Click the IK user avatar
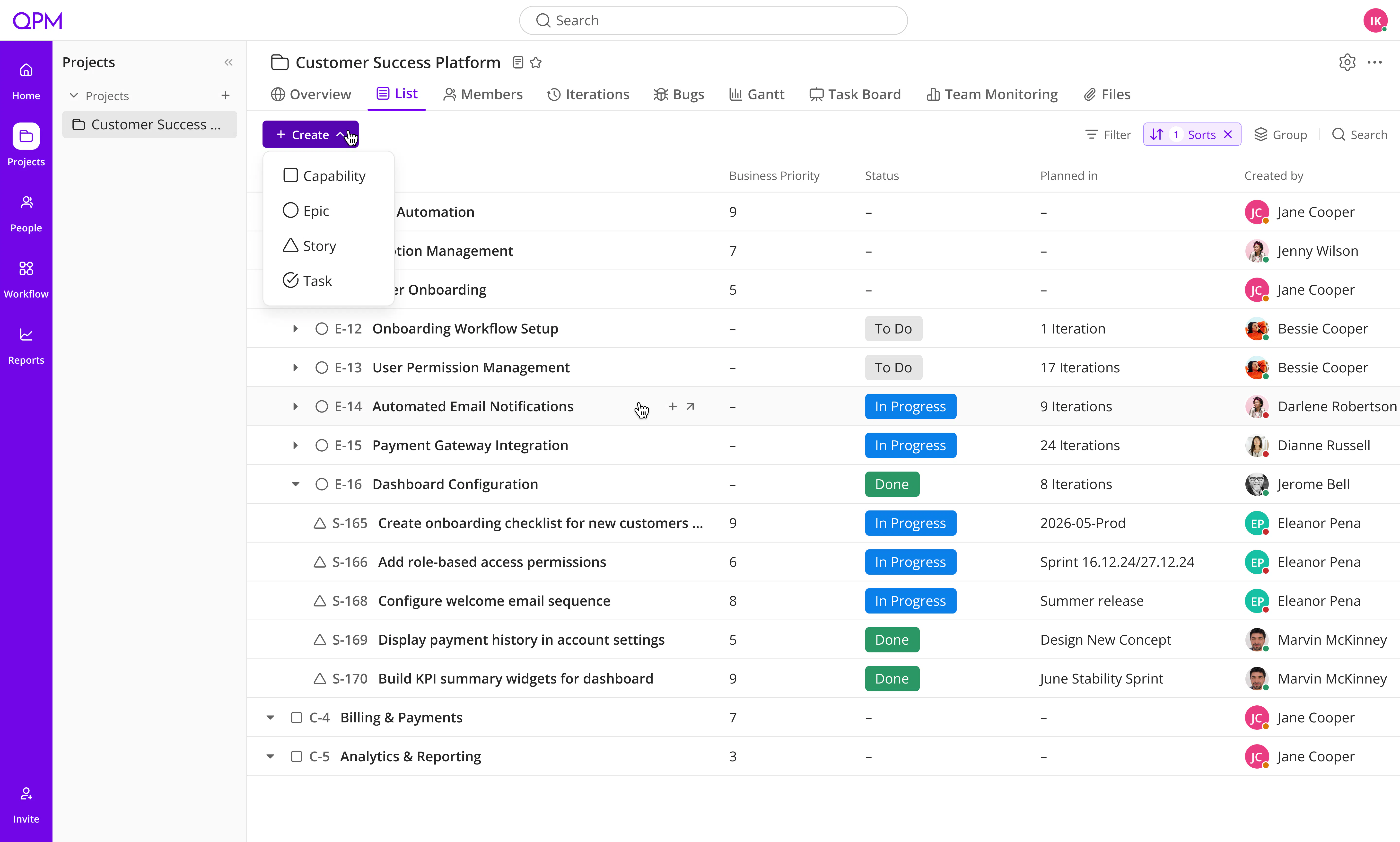 coord(1376,20)
